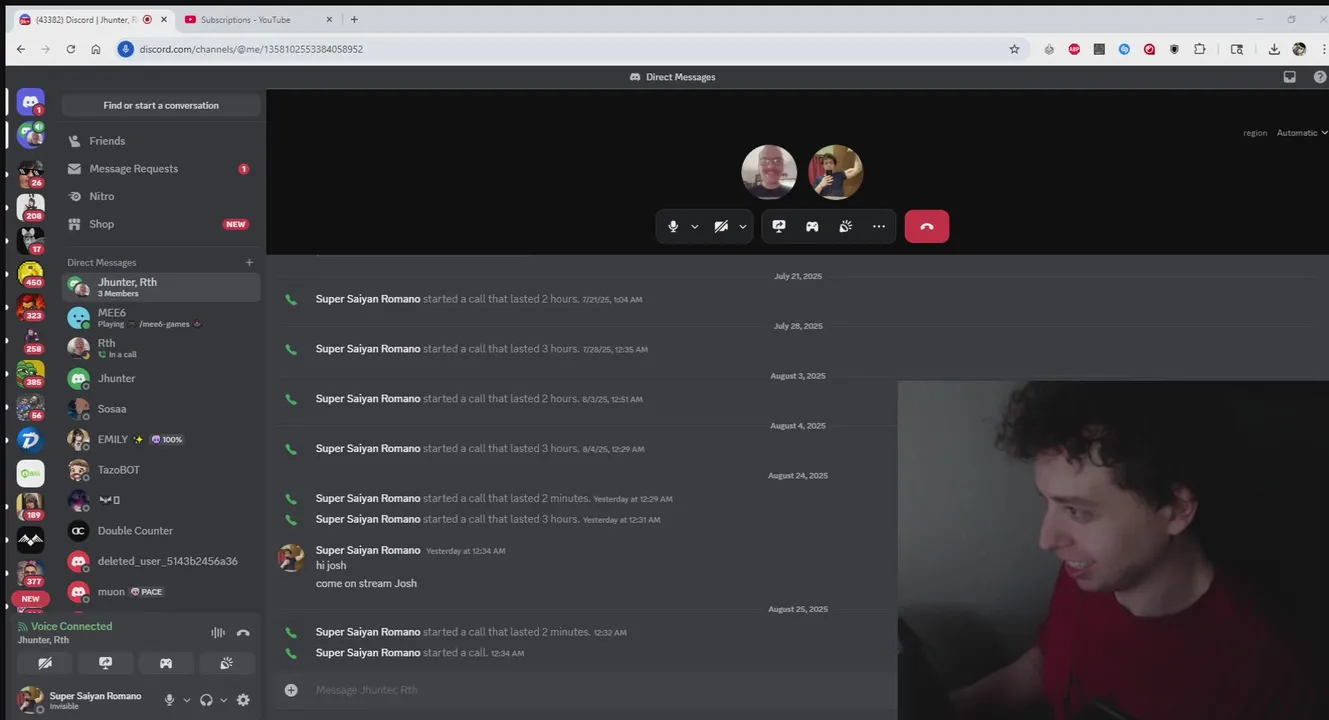Open a new browser tab

[x=354, y=19]
